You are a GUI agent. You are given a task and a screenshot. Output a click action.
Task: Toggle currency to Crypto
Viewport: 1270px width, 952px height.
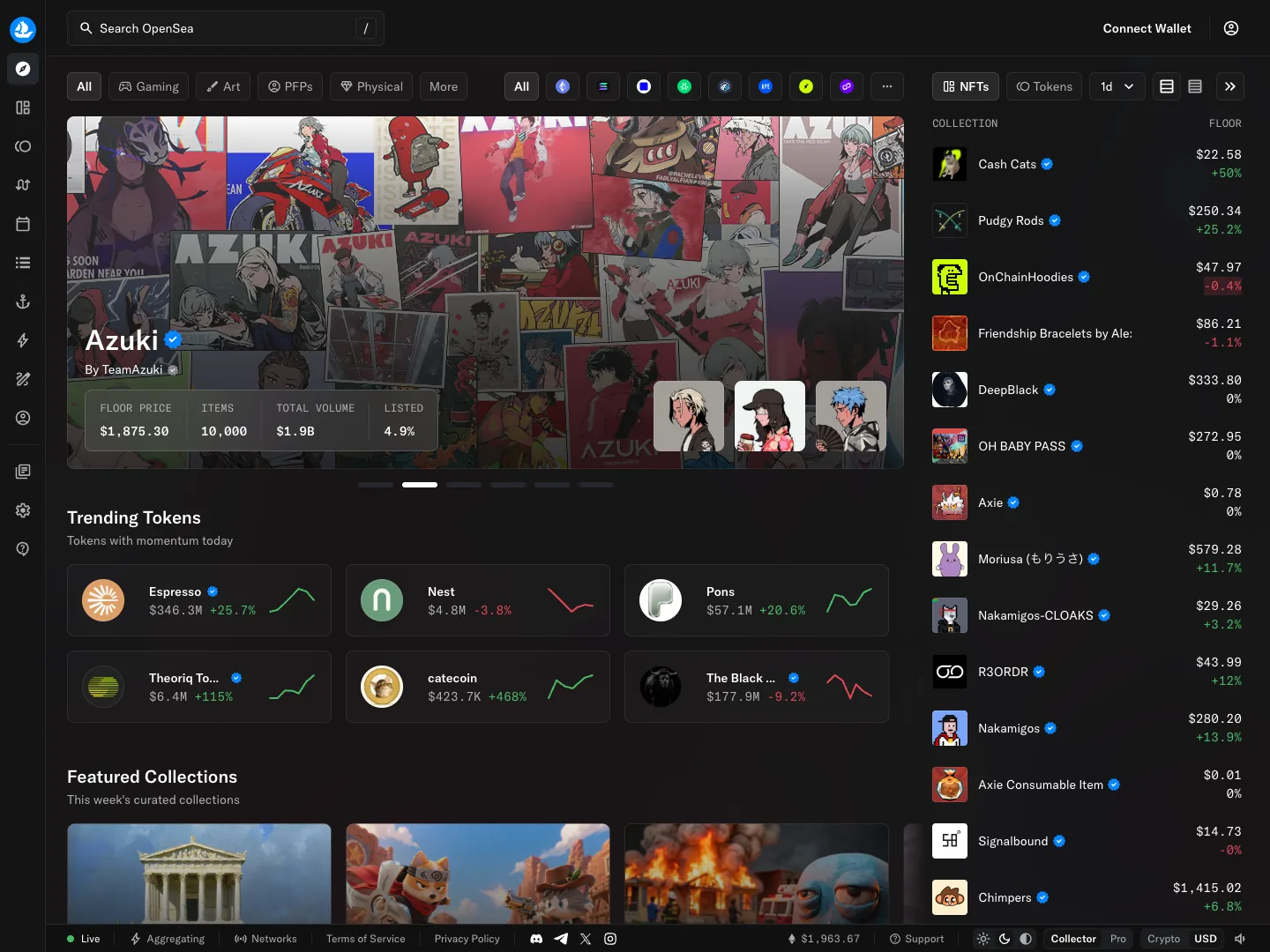tap(1163, 939)
